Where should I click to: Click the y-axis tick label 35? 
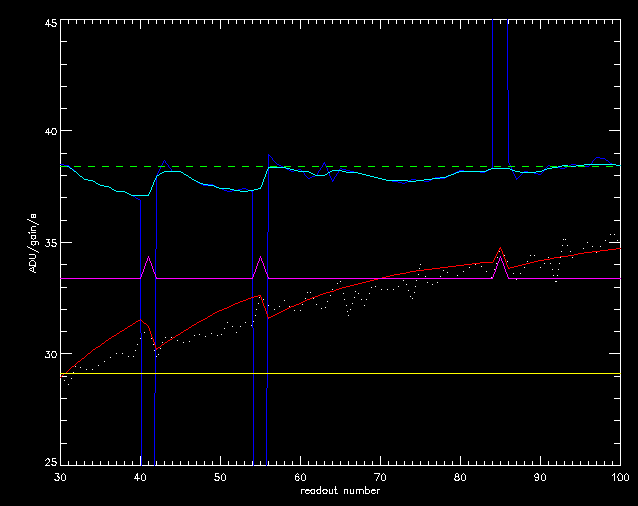[50, 242]
